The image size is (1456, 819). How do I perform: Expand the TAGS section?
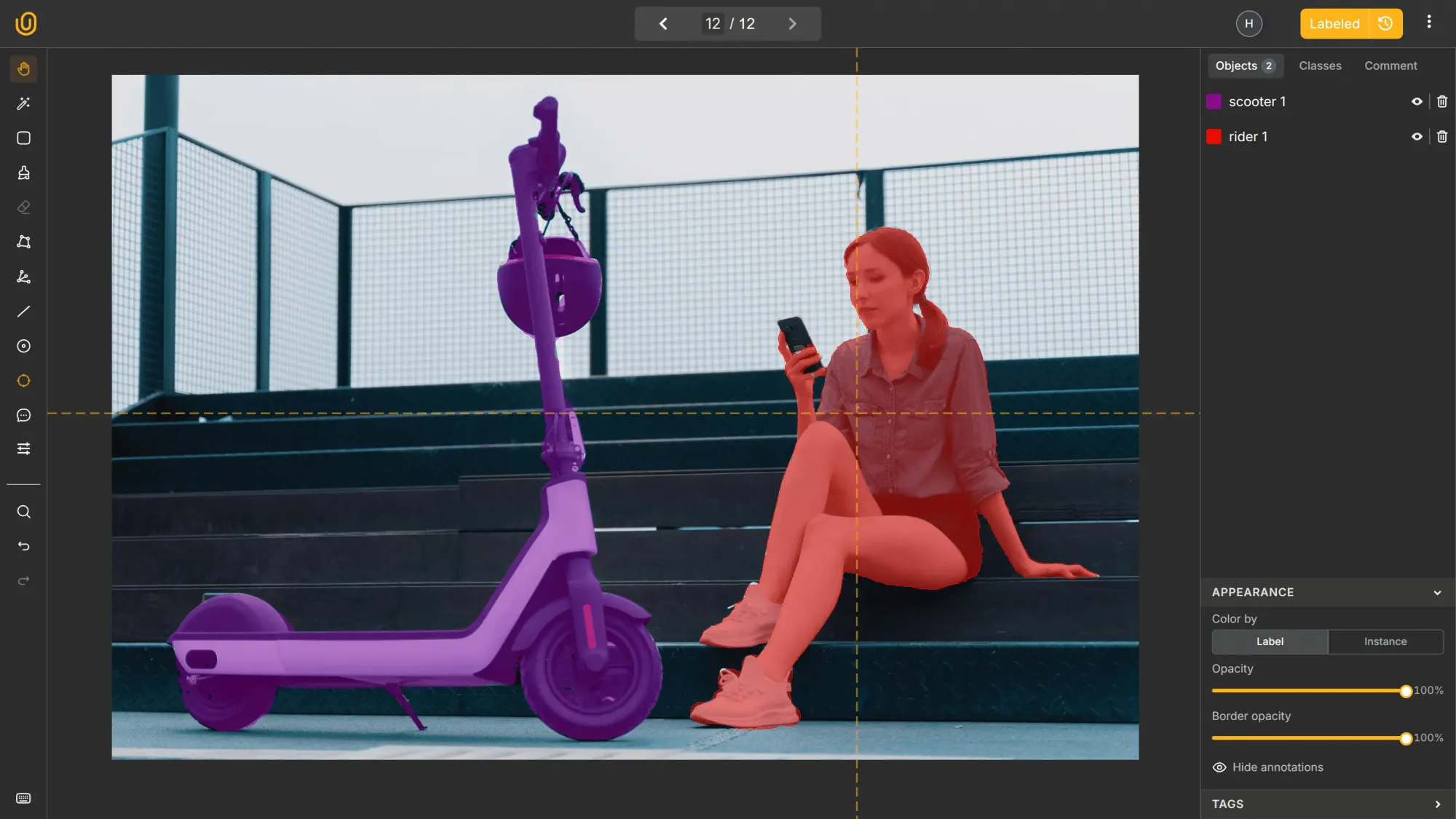click(x=1438, y=804)
